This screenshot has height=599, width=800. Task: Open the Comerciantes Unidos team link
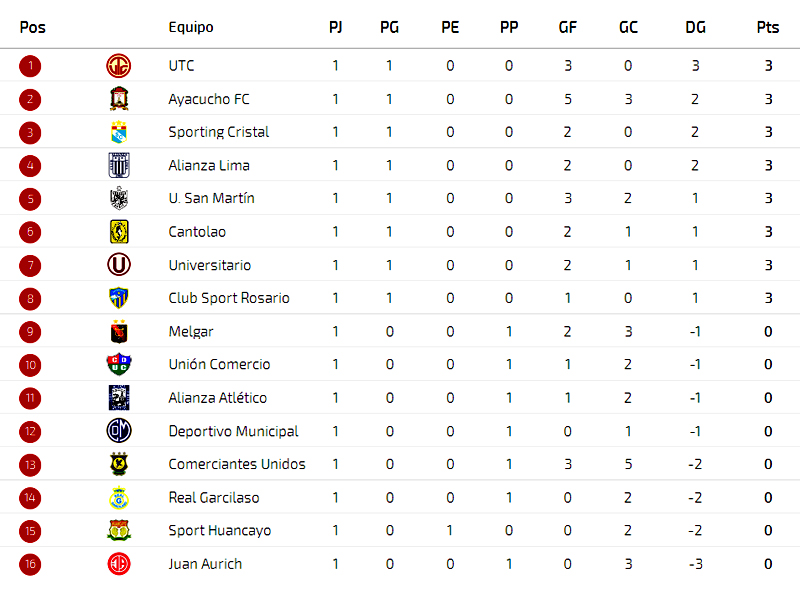pos(237,464)
